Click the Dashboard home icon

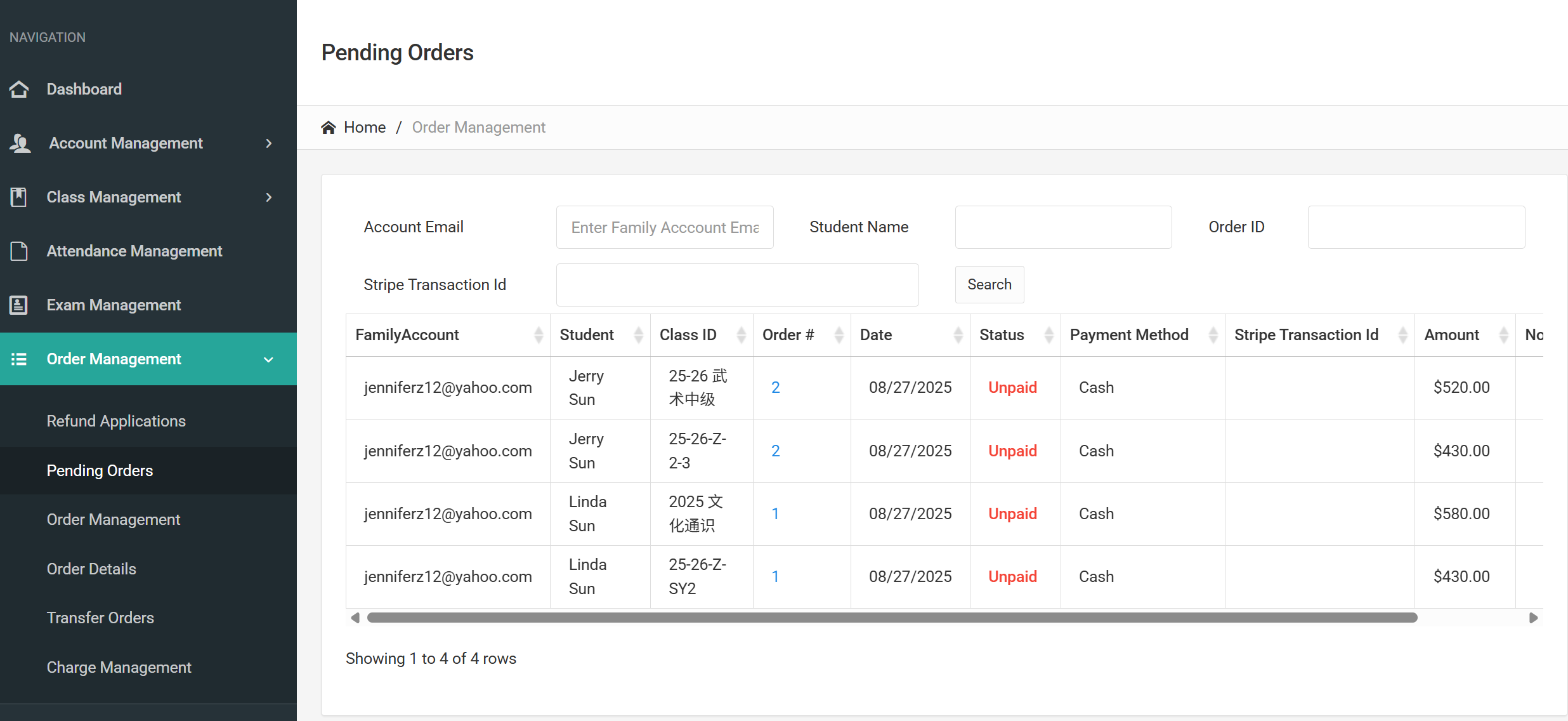click(x=19, y=89)
